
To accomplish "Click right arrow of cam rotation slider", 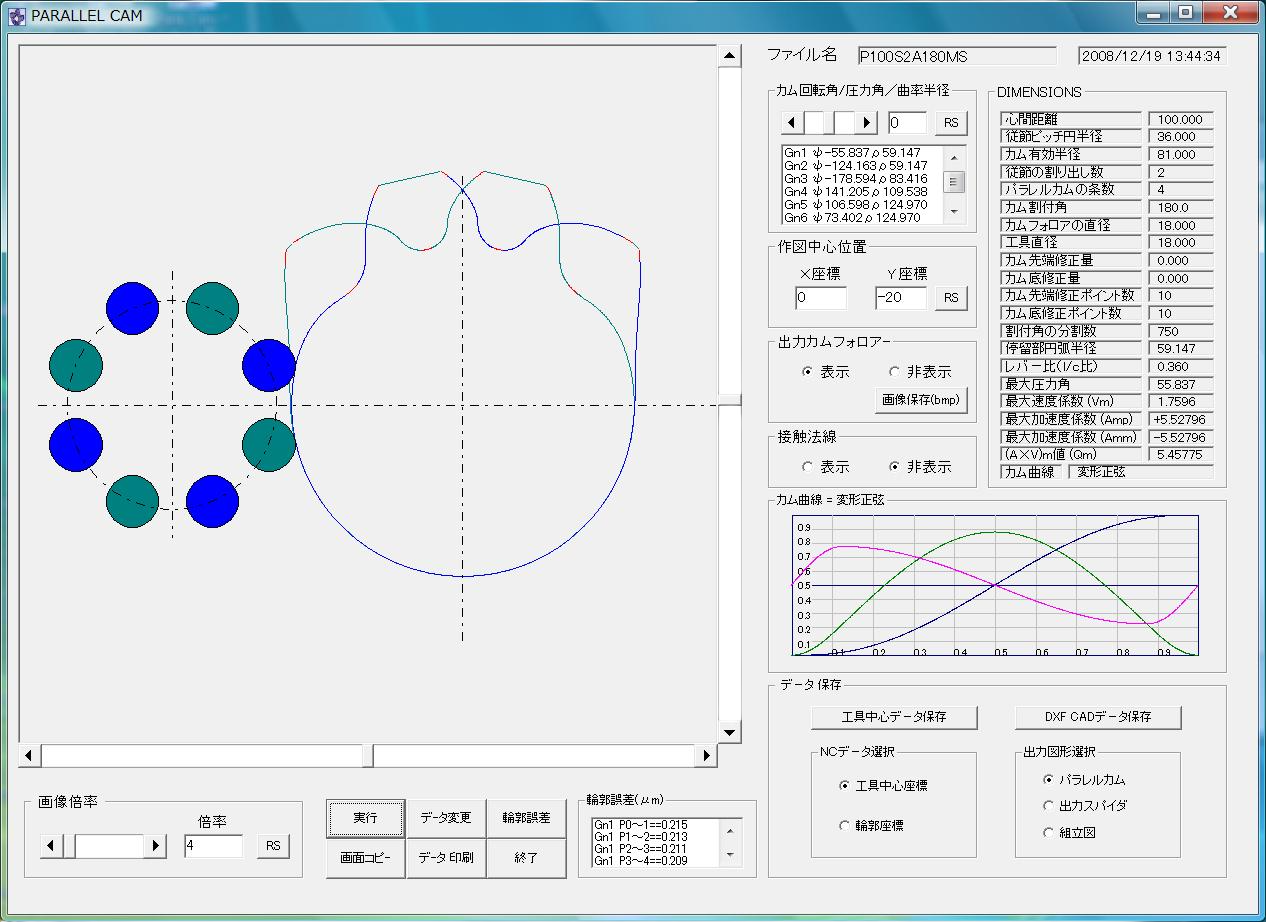I will pyautogui.click(x=867, y=123).
